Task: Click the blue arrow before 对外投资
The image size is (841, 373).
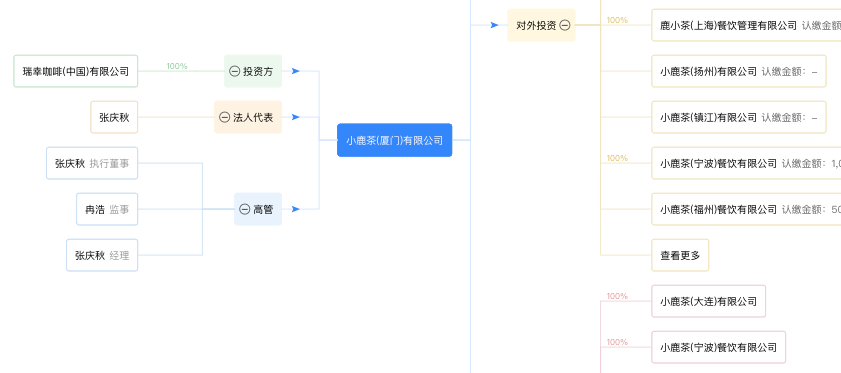Action: [495, 25]
